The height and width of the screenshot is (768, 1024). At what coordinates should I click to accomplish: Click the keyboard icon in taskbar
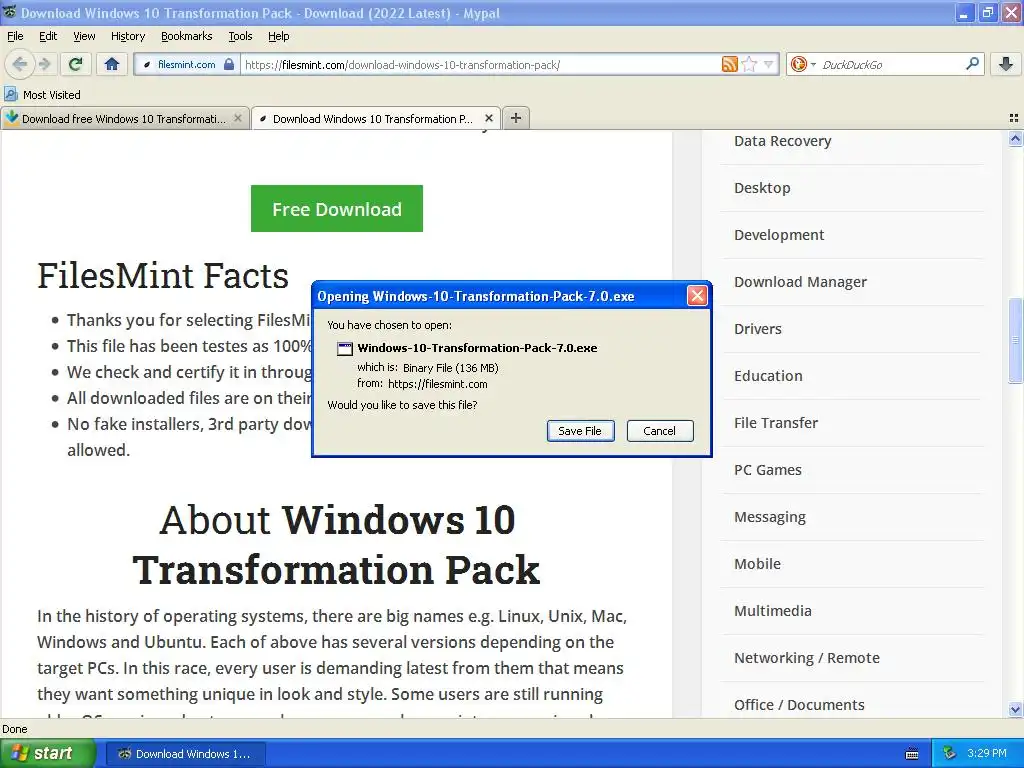(x=912, y=754)
